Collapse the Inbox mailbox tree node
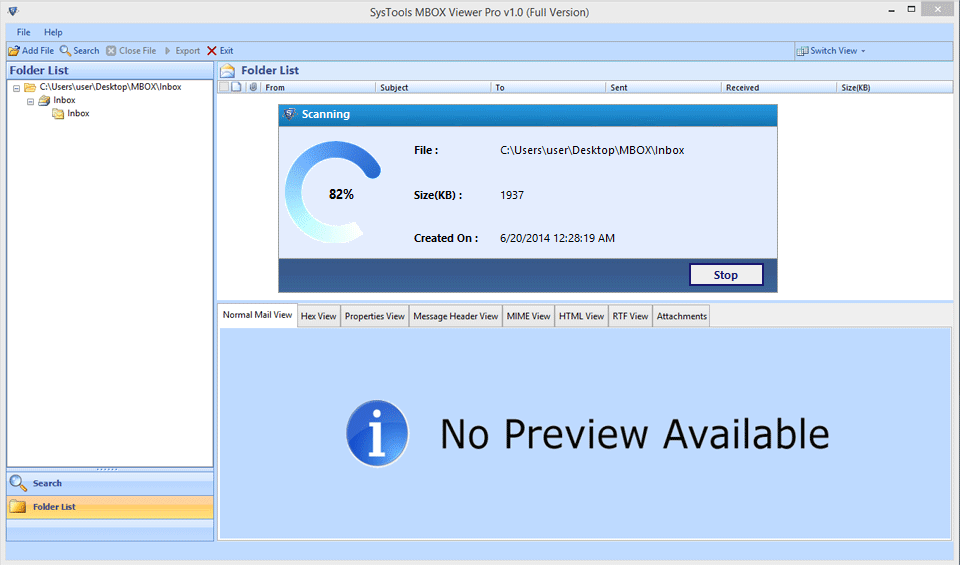The image size is (960, 565). point(30,102)
